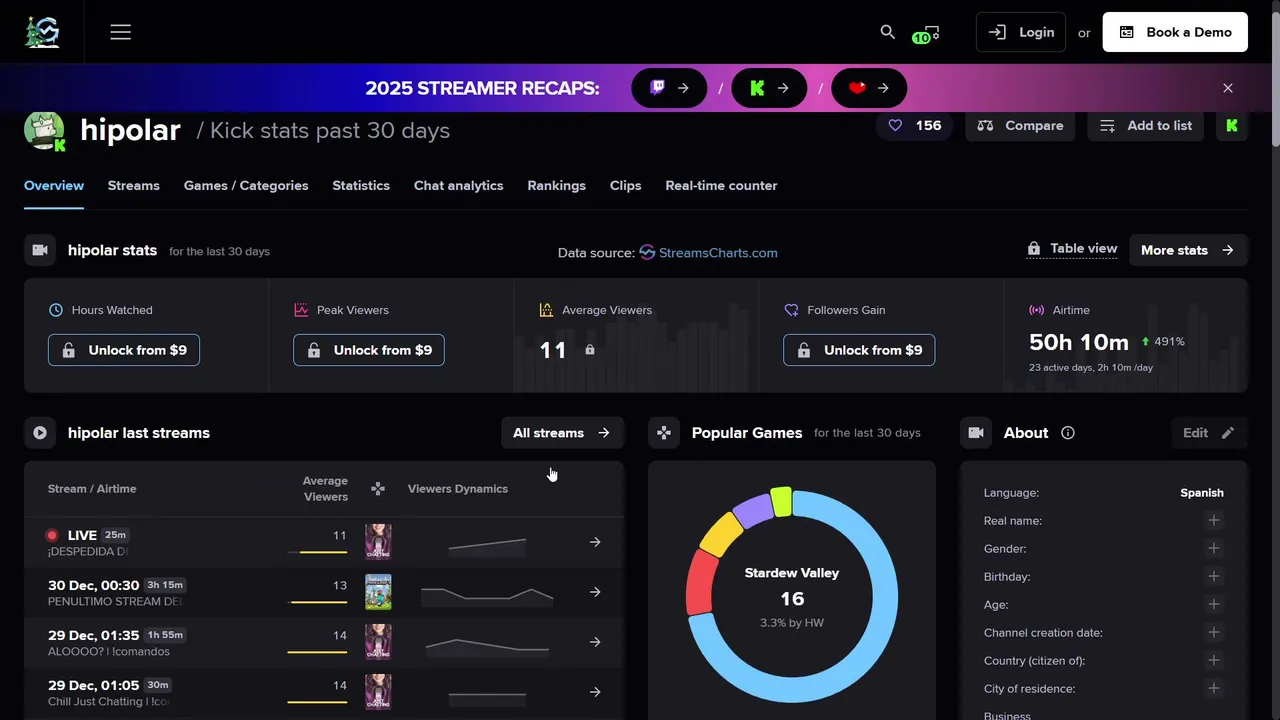Click the Hours Watched clock icon
Viewport: 1280px width, 720px height.
[56, 310]
